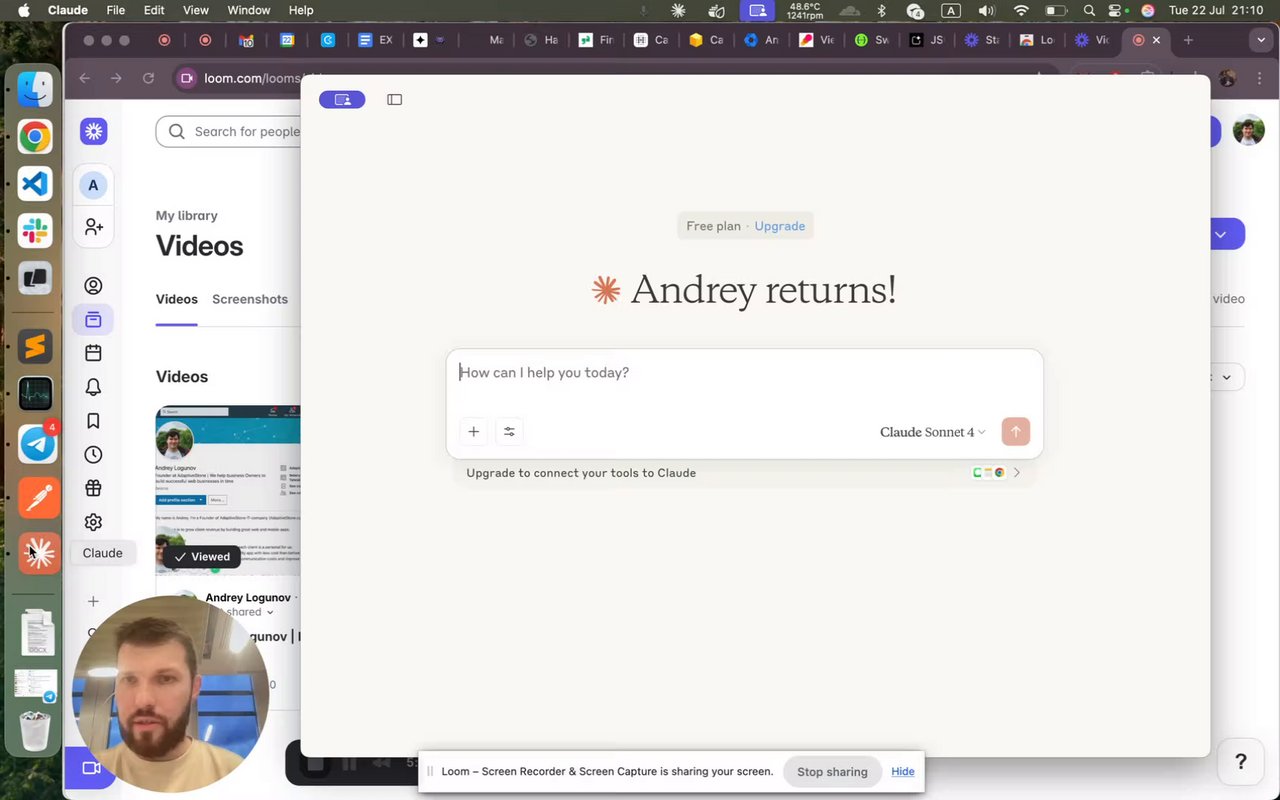Click the help question mark button
The width and height of the screenshot is (1280, 800).
point(1241,762)
